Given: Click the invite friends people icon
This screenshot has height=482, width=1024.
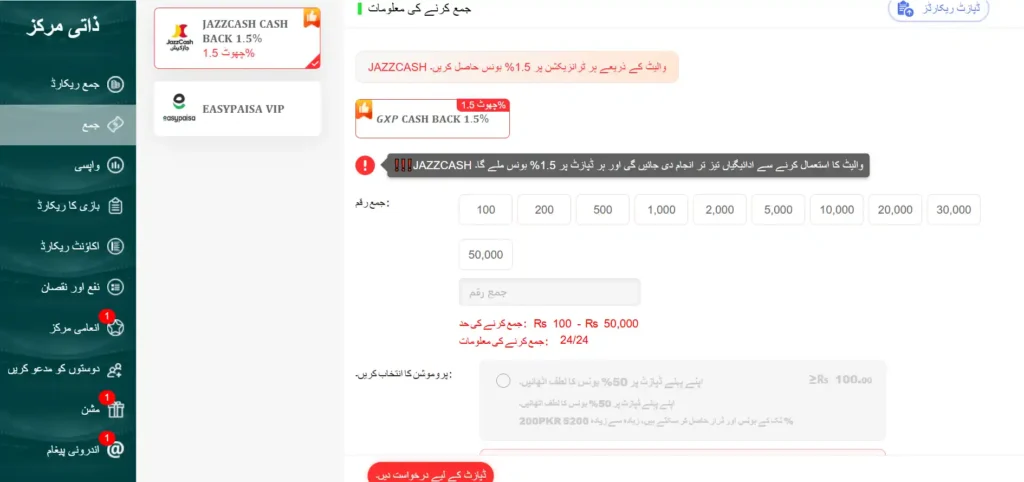Looking at the screenshot, I should 115,369.
